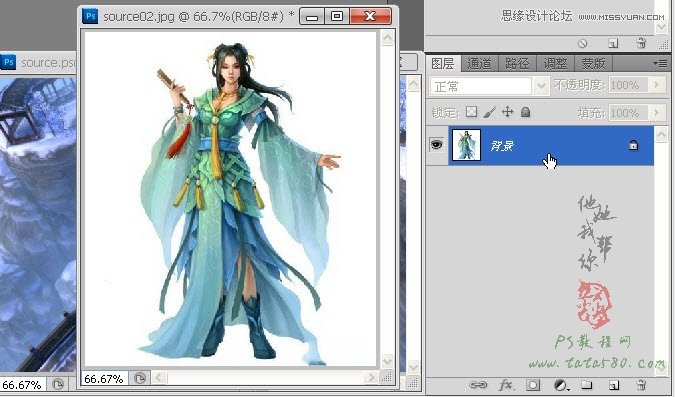The image size is (675, 397).
Task: Switch to the 图层 tab
Action: 443,64
